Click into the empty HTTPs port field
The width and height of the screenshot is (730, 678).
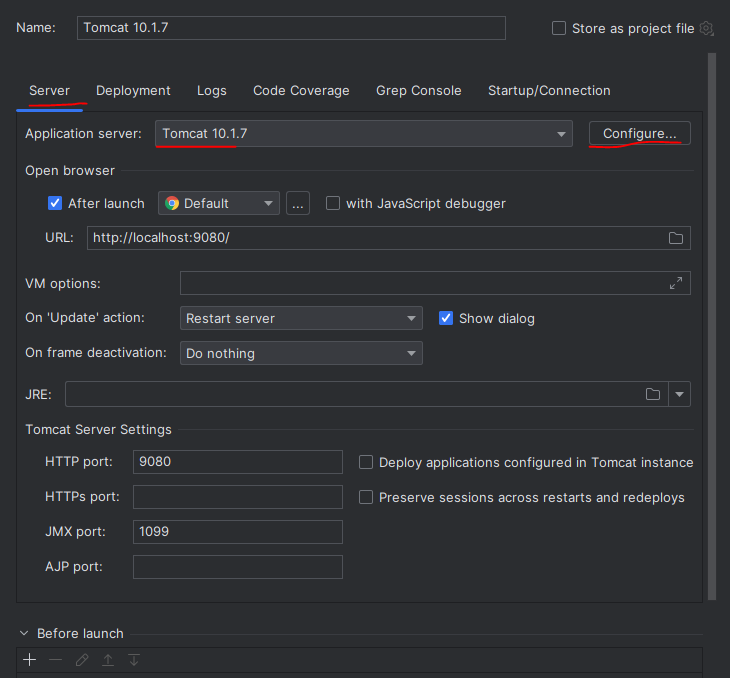coord(238,497)
